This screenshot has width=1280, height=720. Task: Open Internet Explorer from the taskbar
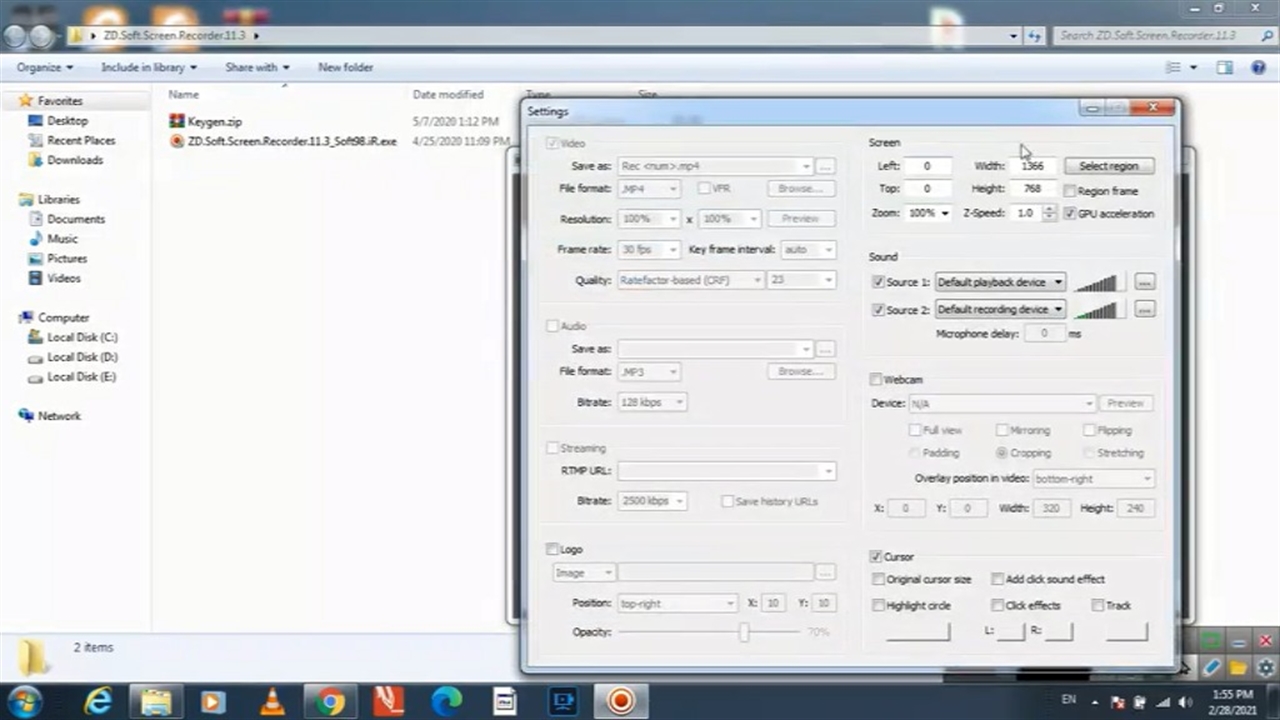click(x=98, y=701)
